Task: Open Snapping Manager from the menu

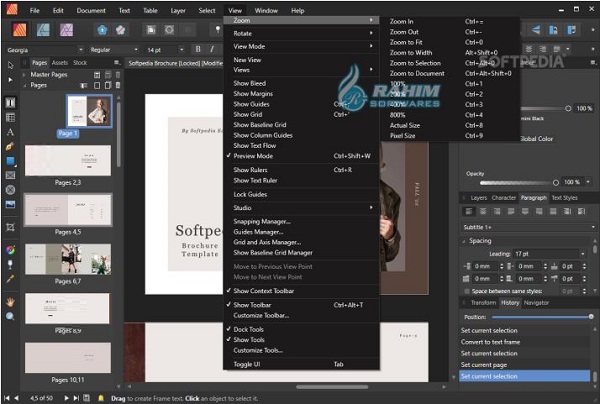Action: [262, 221]
